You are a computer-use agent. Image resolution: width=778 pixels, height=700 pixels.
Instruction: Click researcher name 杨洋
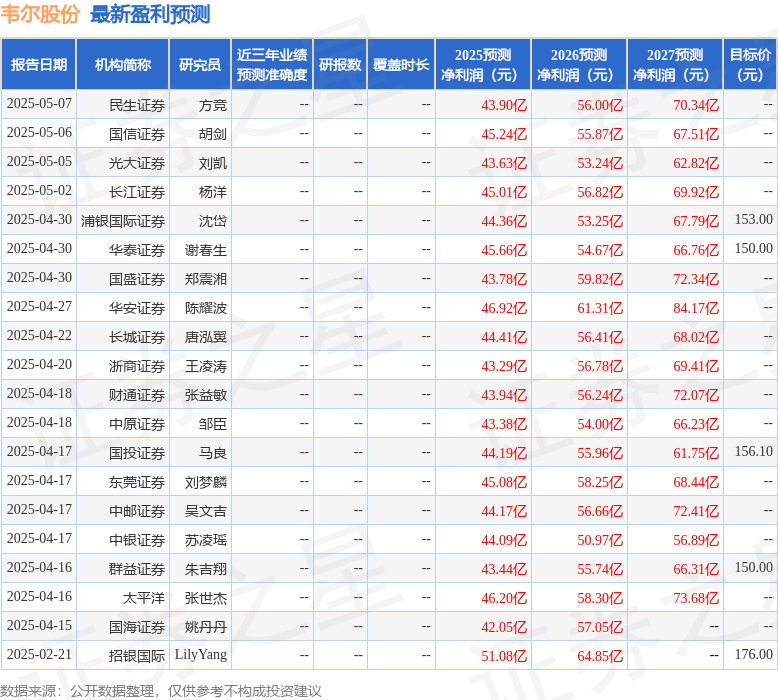pyautogui.click(x=213, y=192)
